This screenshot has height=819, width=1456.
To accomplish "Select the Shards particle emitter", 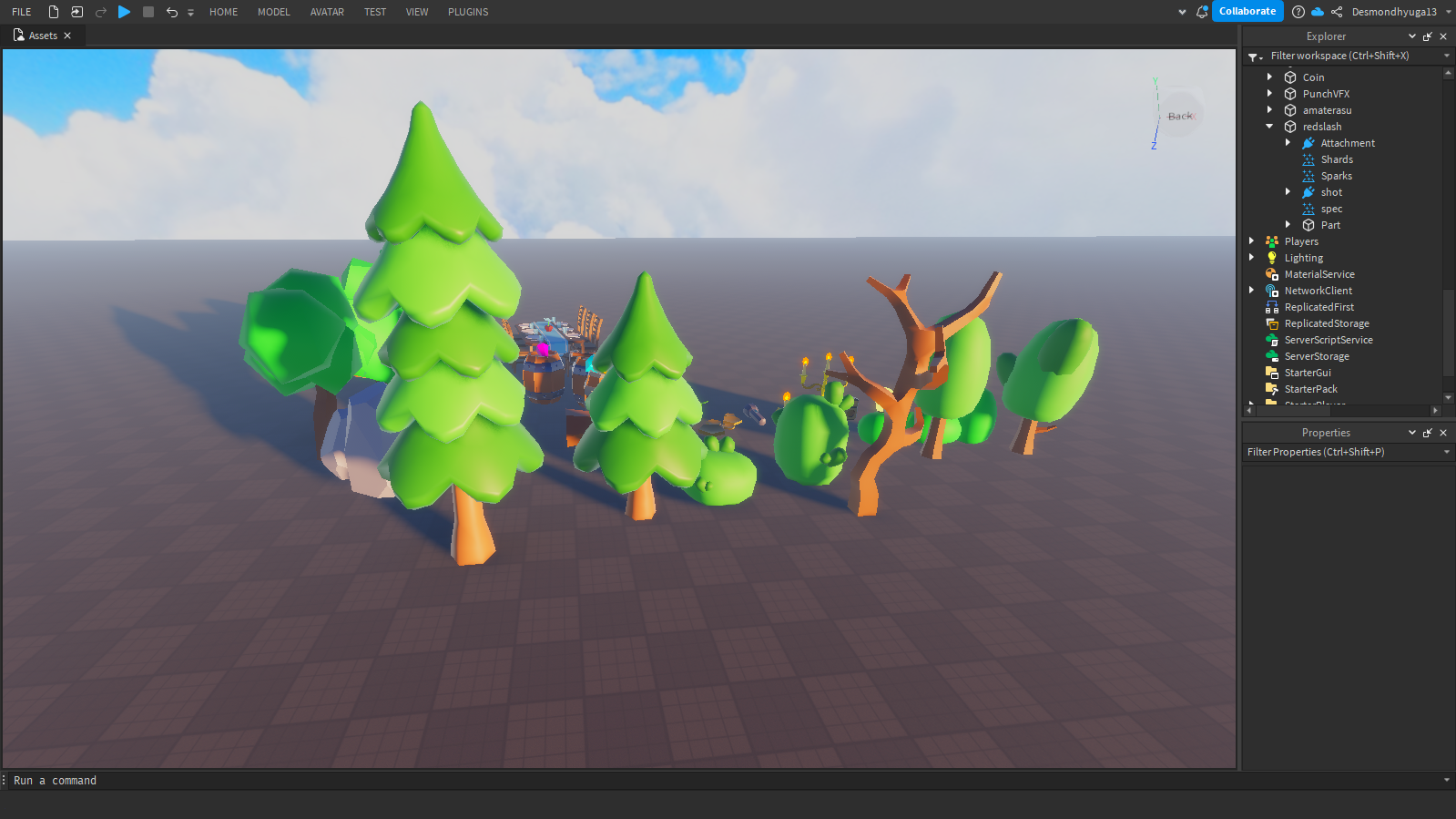I will tap(1337, 159).
